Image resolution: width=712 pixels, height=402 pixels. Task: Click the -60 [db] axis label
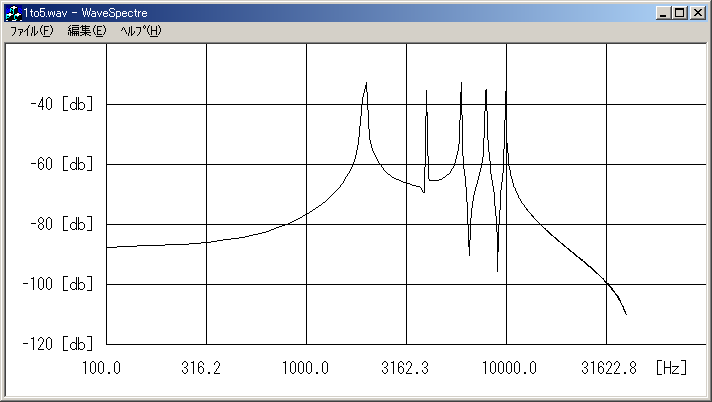click(61, 164)
